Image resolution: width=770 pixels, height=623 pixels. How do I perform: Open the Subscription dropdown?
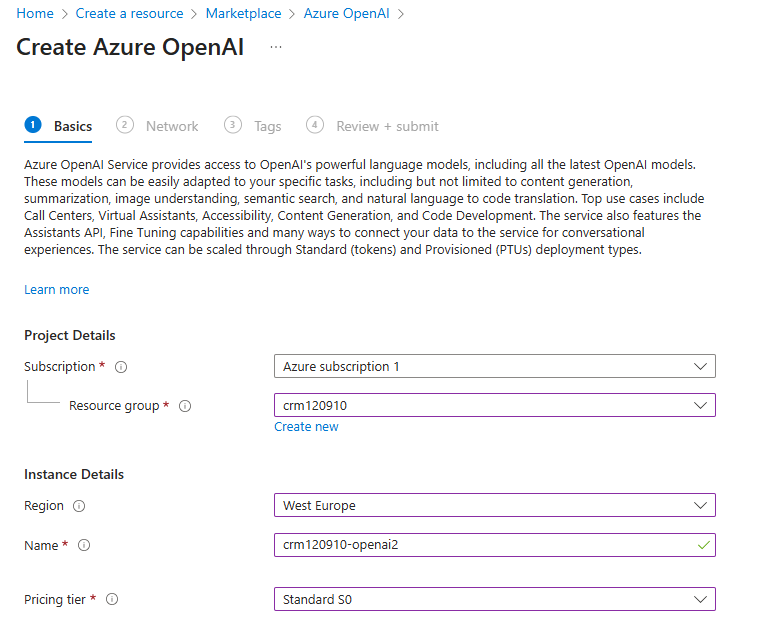pyautogui.click(x=495, y=366)
